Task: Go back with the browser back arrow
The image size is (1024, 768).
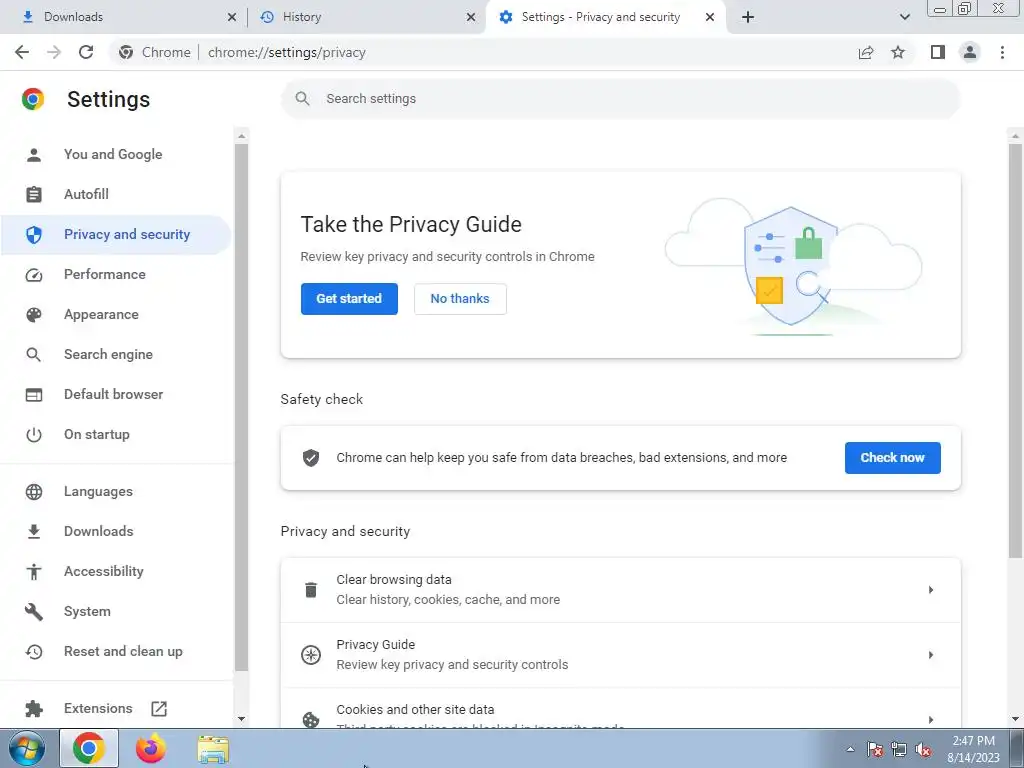Action: [22, 52]
